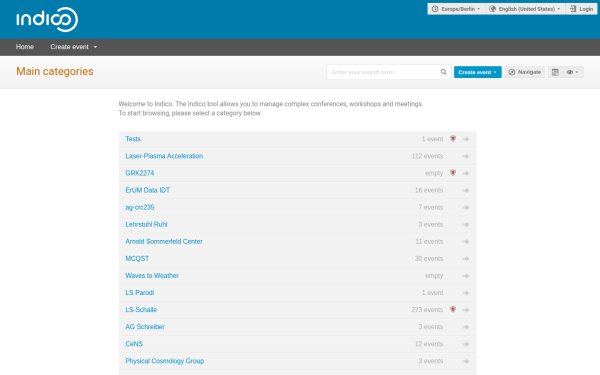Click the arrow in Physical Cosmology Group row
This screenshot has height=375, width=600.
466,361
